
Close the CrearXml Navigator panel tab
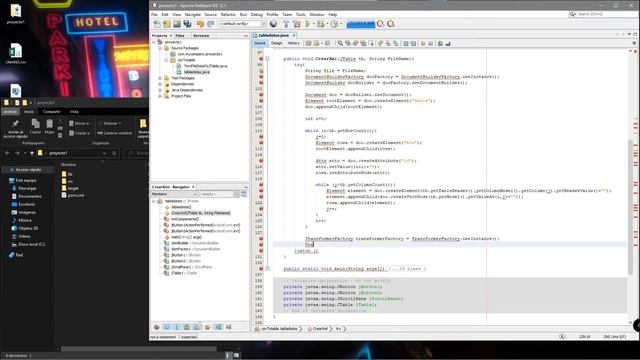[193, 187]
